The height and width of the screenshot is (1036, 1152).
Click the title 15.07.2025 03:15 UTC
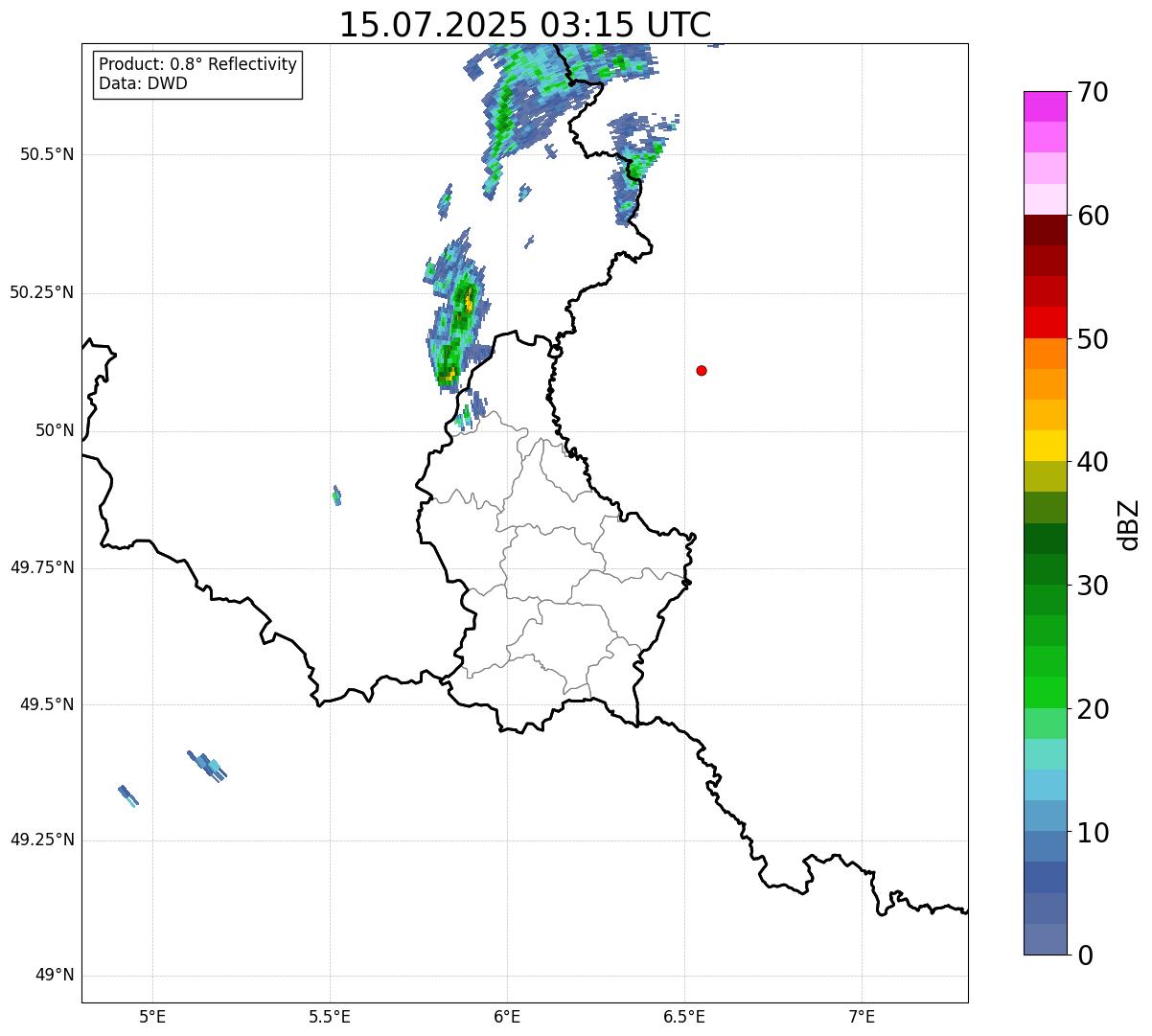pyautogui.click(x=525, y=25)
